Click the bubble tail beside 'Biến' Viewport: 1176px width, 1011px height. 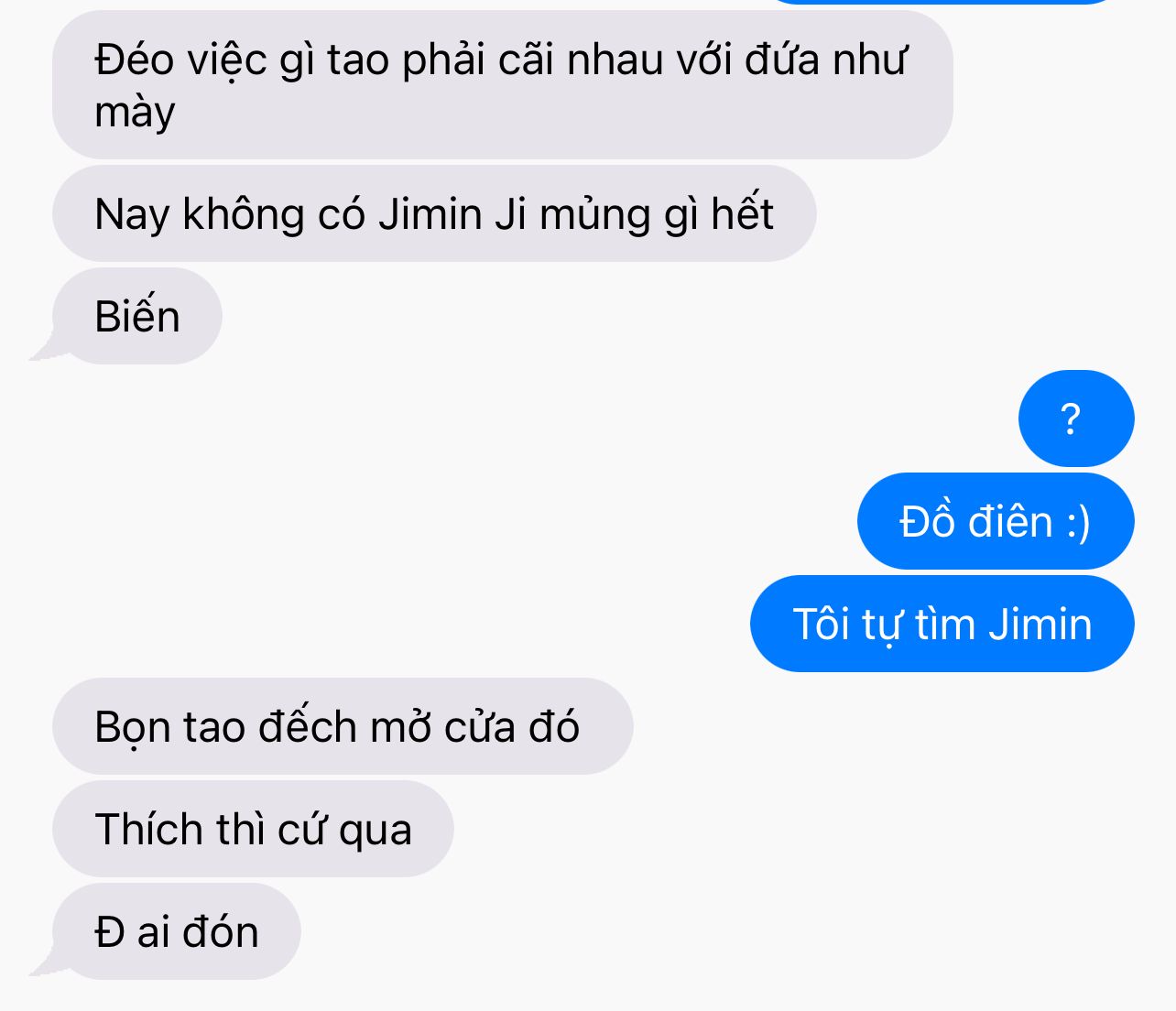pos(44,349)
